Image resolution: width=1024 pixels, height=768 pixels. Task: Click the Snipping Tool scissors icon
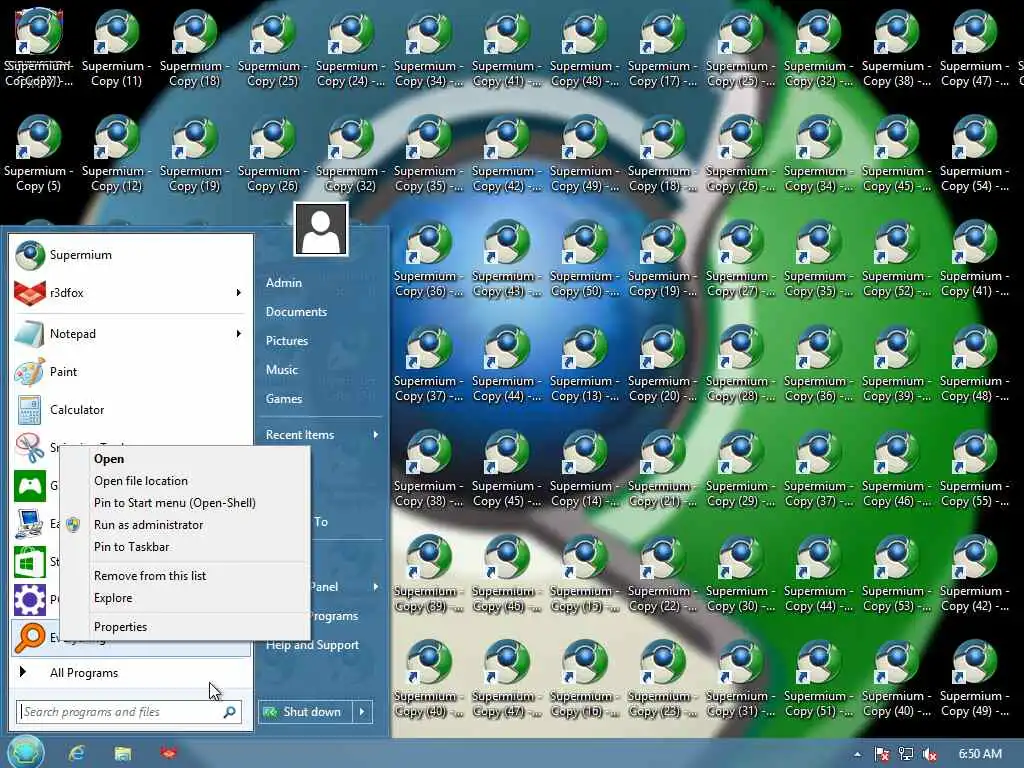click(x=29, y=447)
